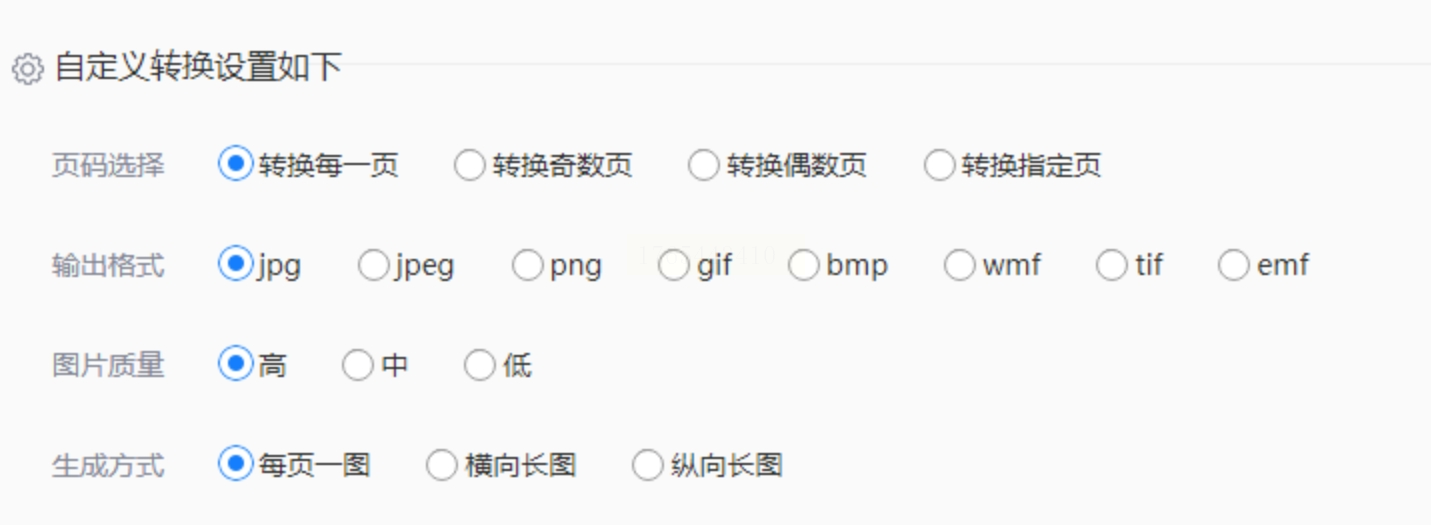This screenshot has width=1431, height=525.
Task: Select emf output format
Action: 1234,265
